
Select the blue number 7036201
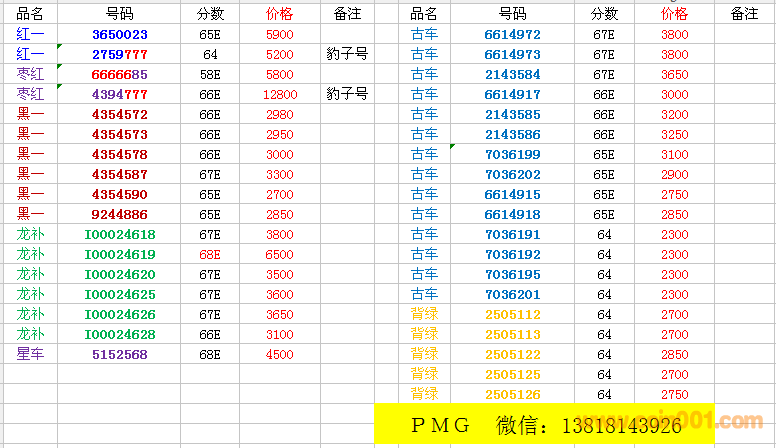512,294
